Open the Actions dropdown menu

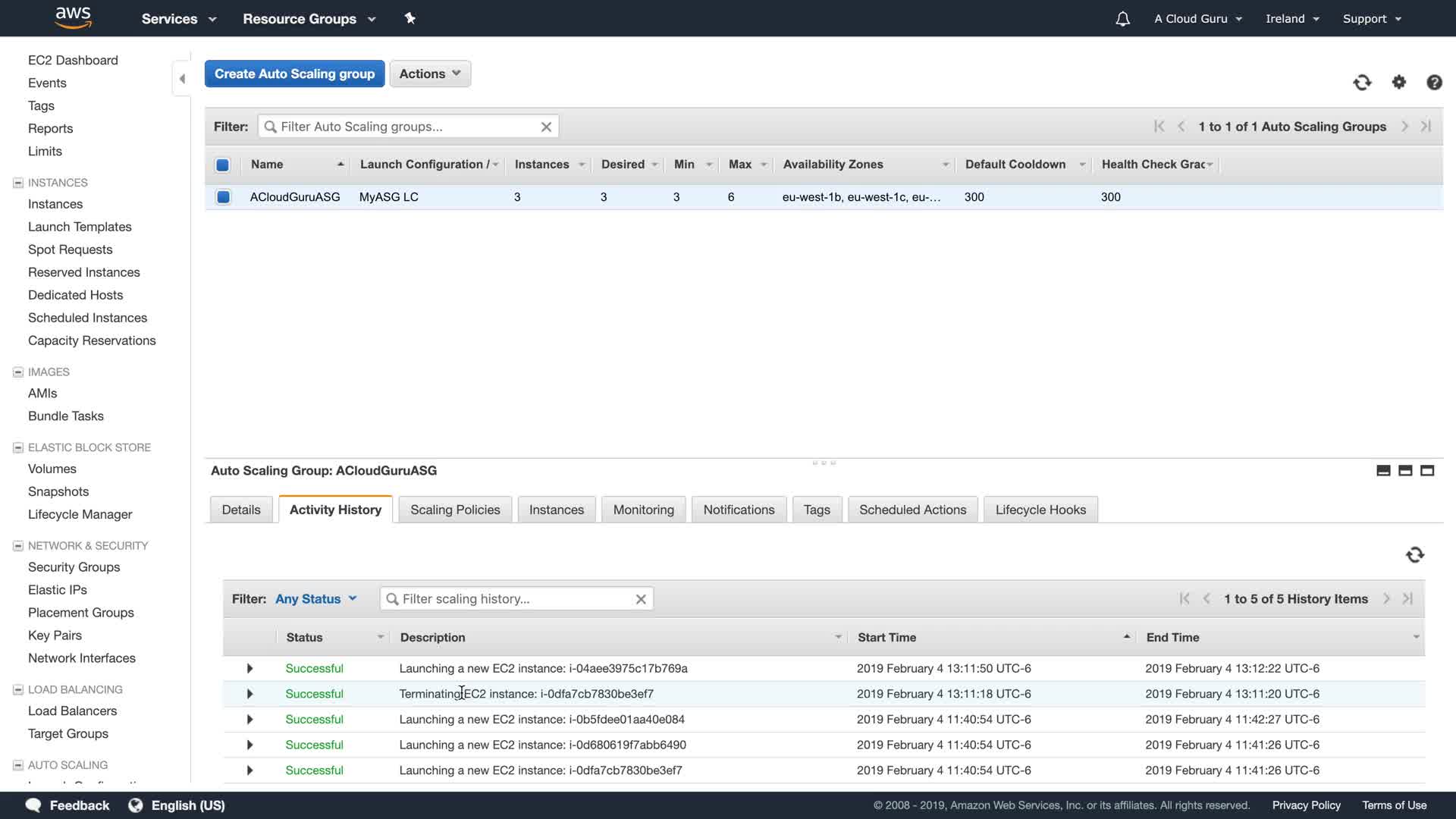[x=430, y=74]
